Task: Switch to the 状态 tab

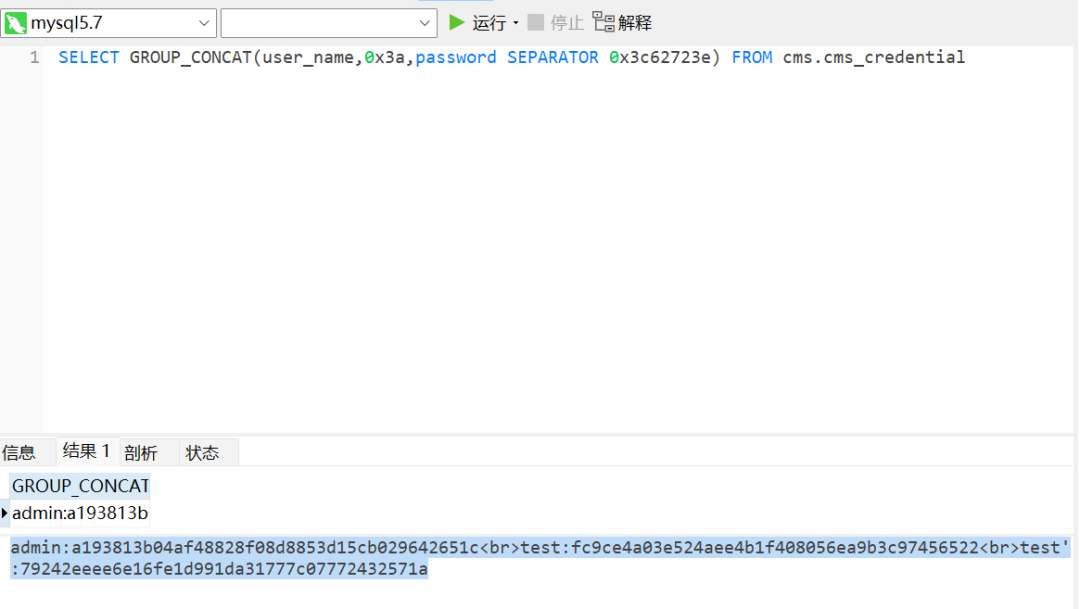Action: [202, 453]
